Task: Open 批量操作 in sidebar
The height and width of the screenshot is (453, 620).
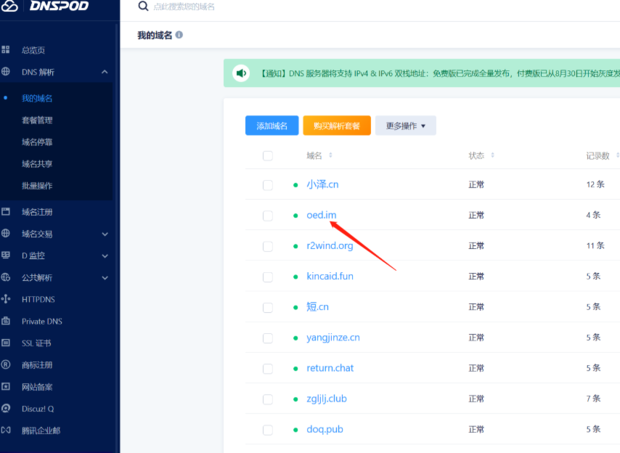Action: coord(37,185)
